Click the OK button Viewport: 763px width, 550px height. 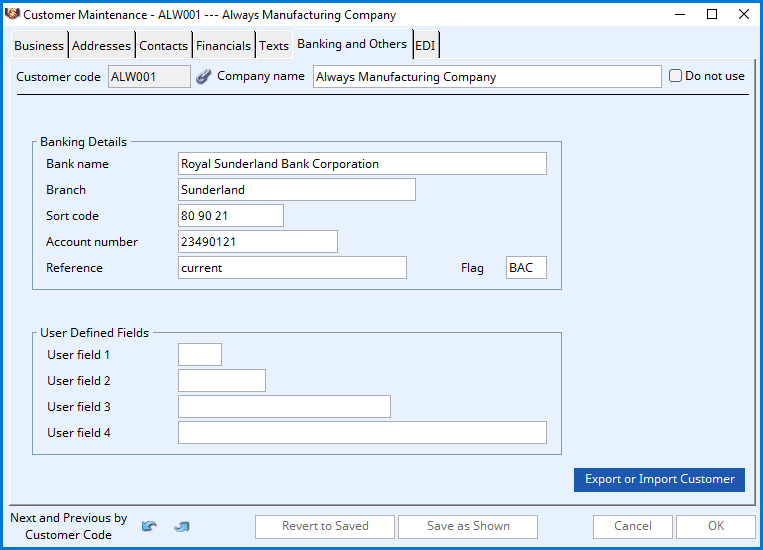pos(716,527)
